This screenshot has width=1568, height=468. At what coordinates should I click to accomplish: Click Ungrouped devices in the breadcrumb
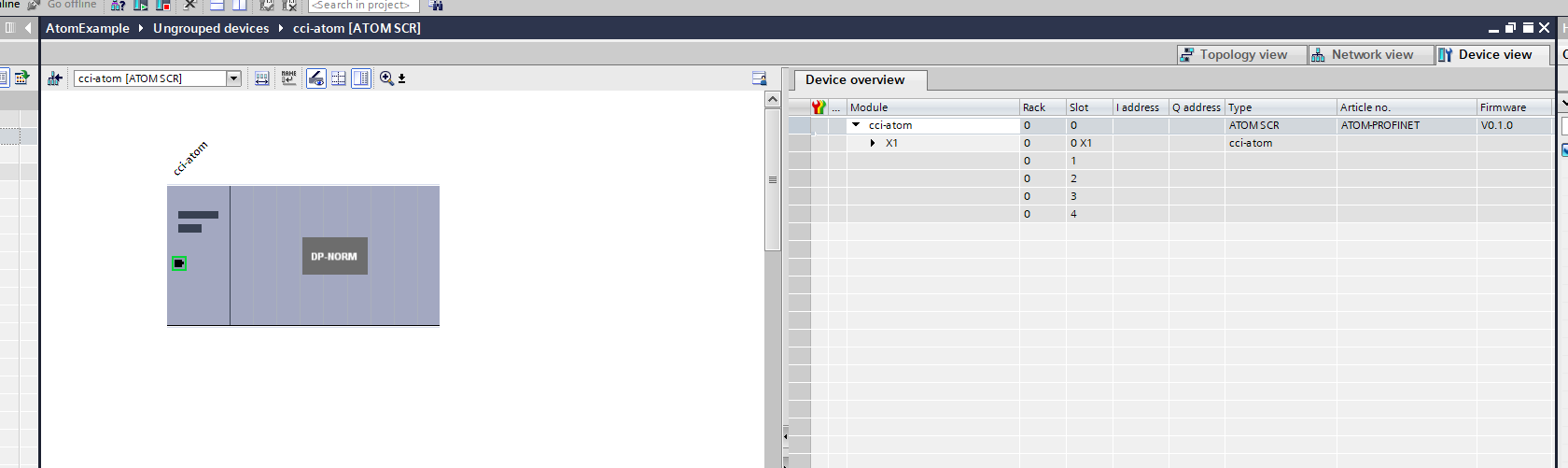(211, 28)
